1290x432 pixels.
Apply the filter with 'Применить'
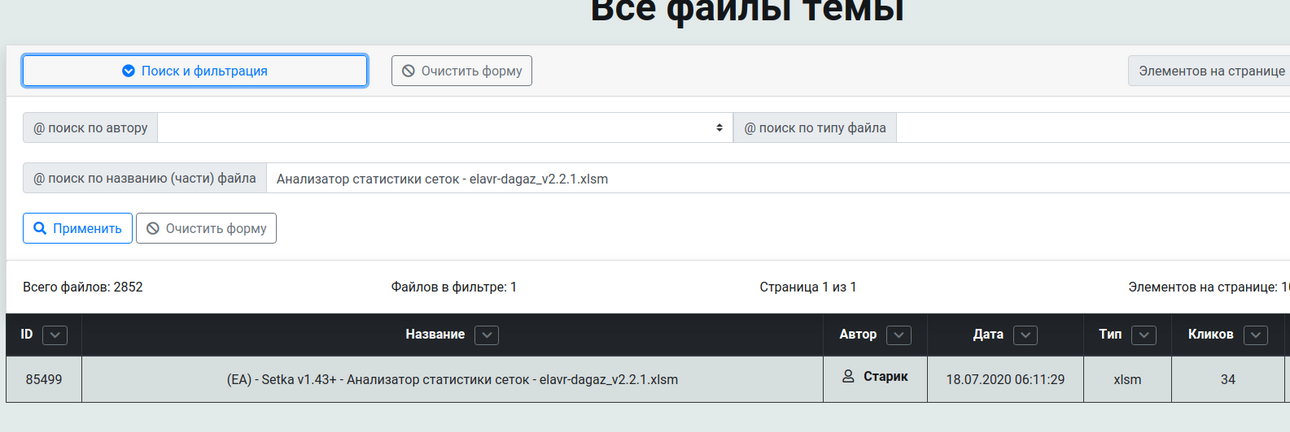(x=78, y=228)
